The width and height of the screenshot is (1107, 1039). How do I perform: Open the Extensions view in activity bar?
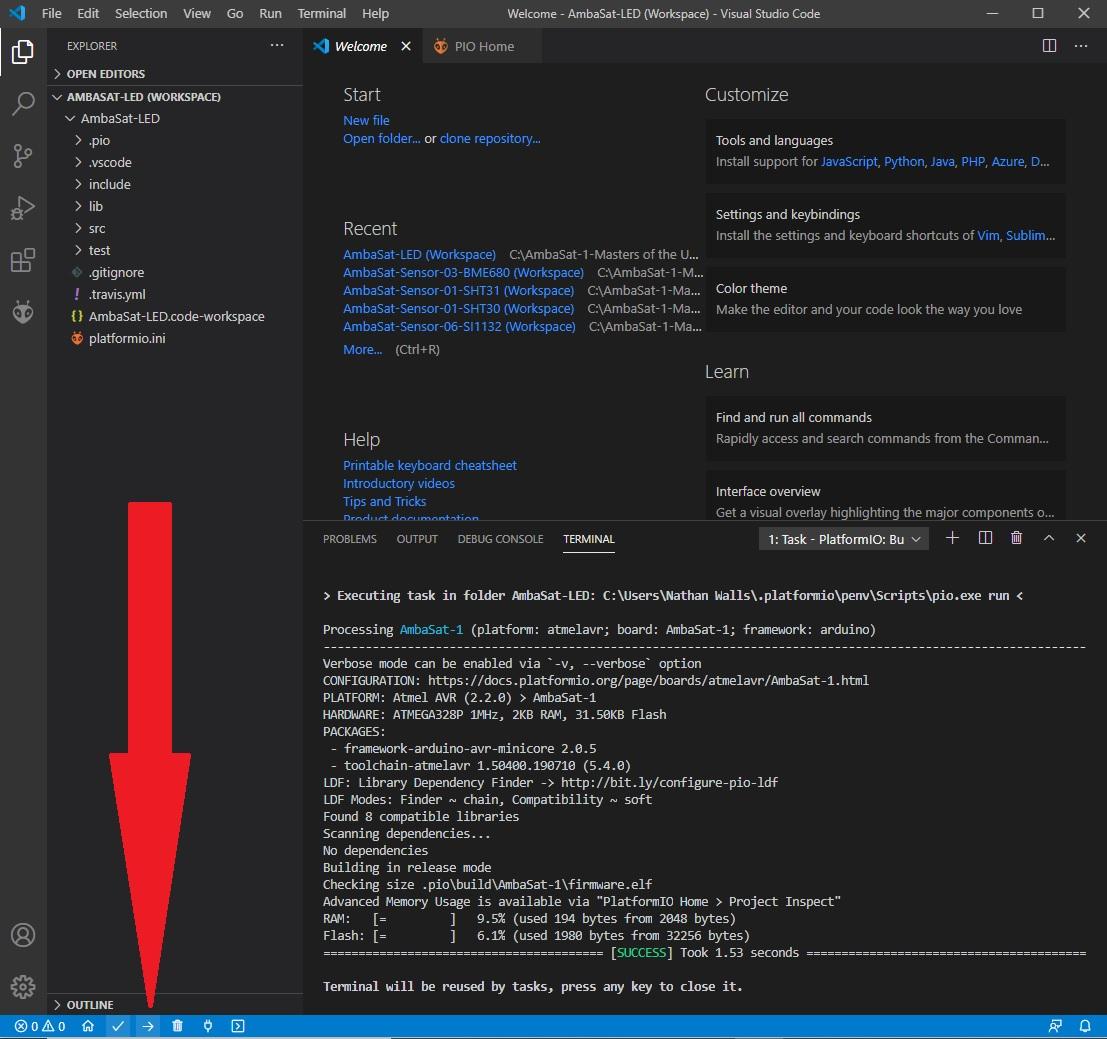pos(22,261)
